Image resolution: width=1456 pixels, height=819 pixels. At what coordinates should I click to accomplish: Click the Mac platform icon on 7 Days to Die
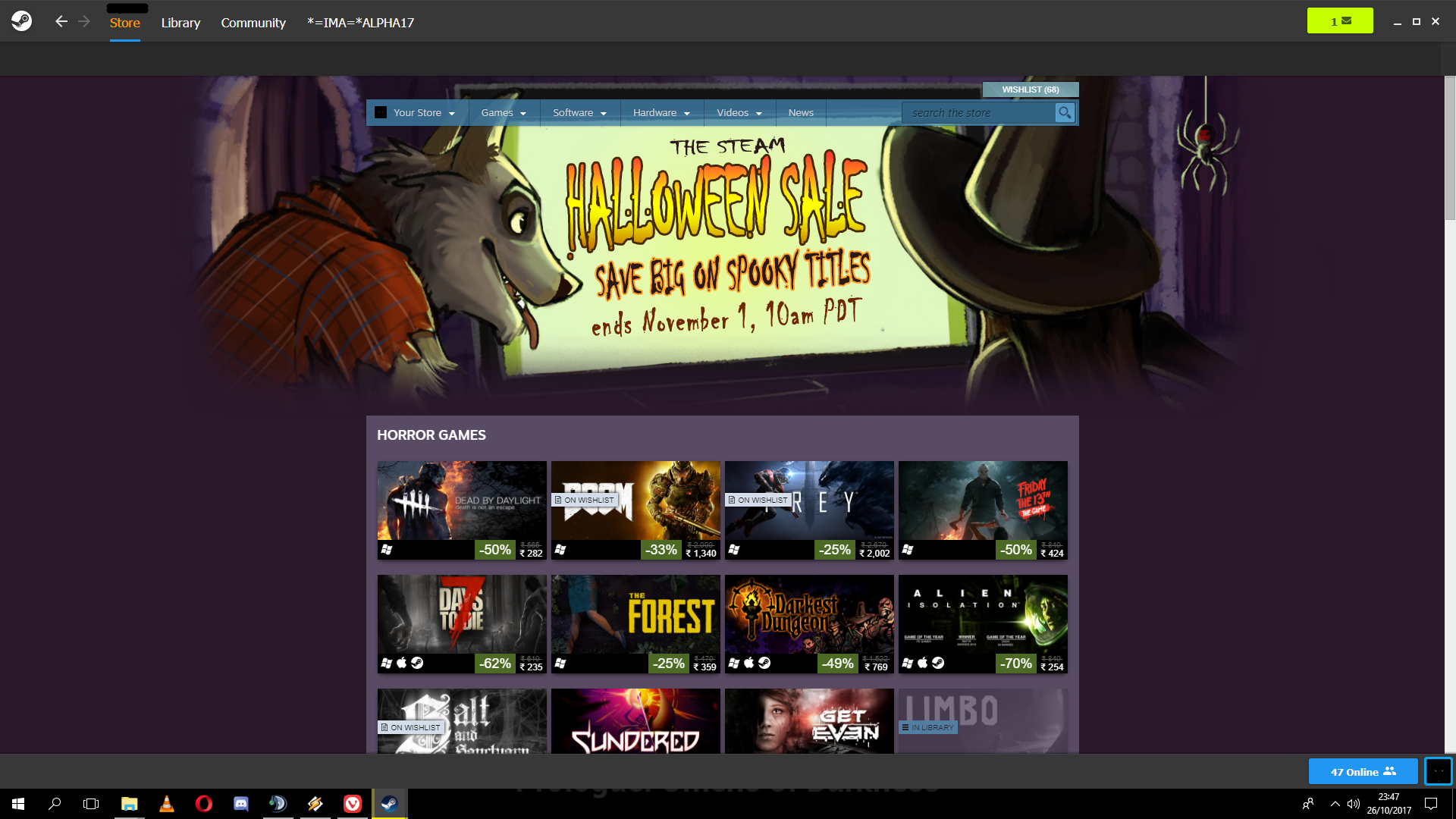point(402,663)
